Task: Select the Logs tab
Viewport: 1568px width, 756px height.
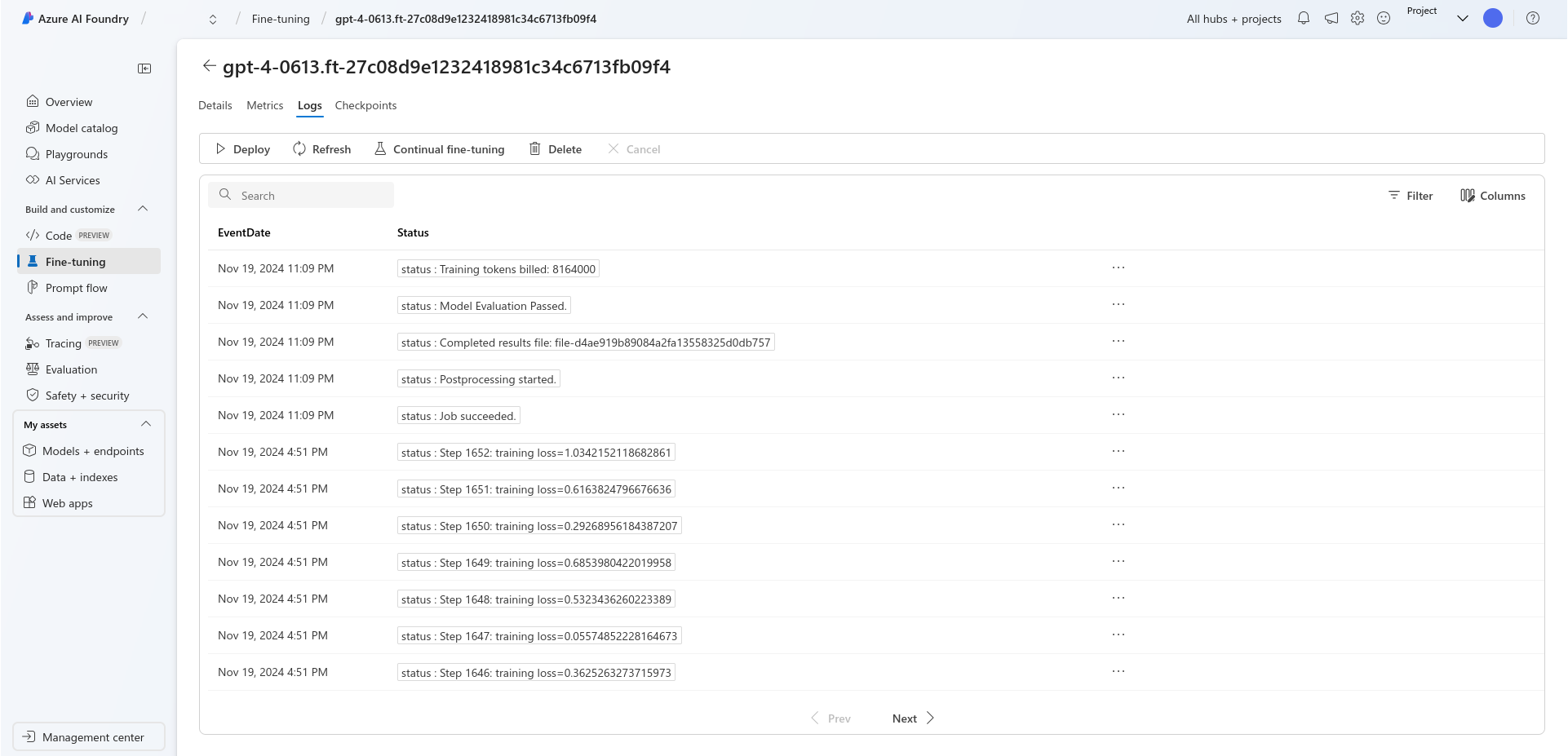Action: (310, 105)
